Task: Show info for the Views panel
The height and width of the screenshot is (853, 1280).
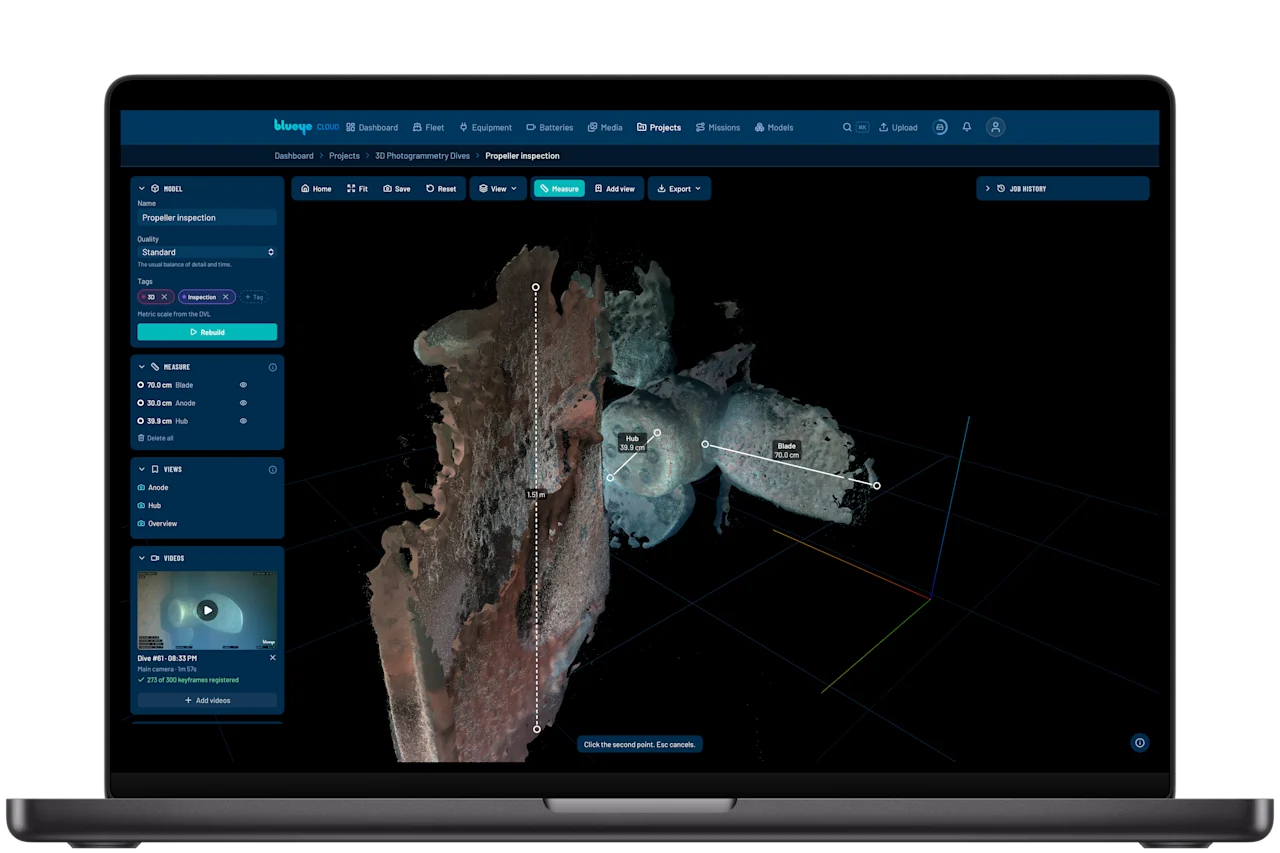Action: (273, 469)
